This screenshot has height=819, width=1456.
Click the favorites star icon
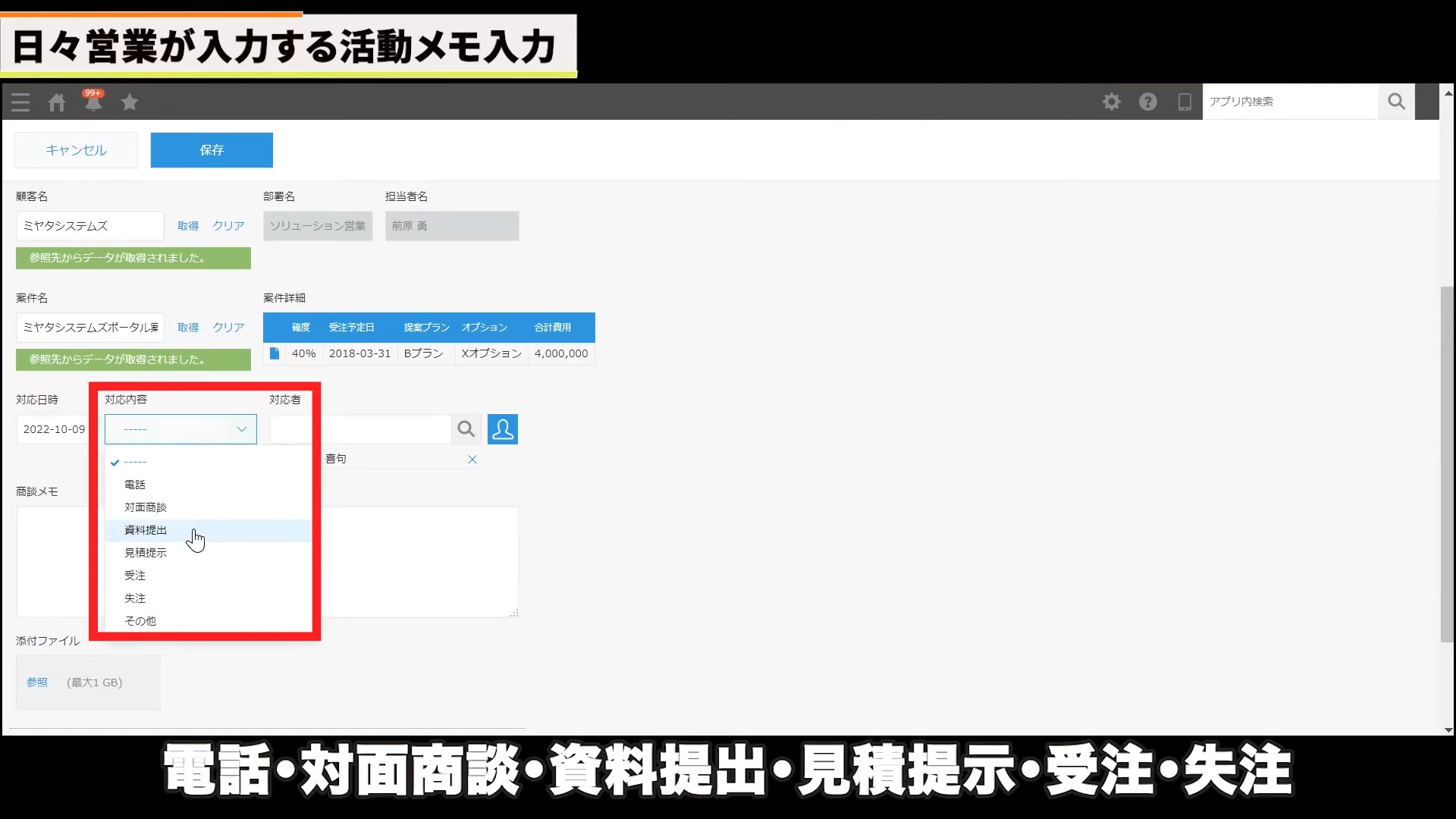click(130, 102)
